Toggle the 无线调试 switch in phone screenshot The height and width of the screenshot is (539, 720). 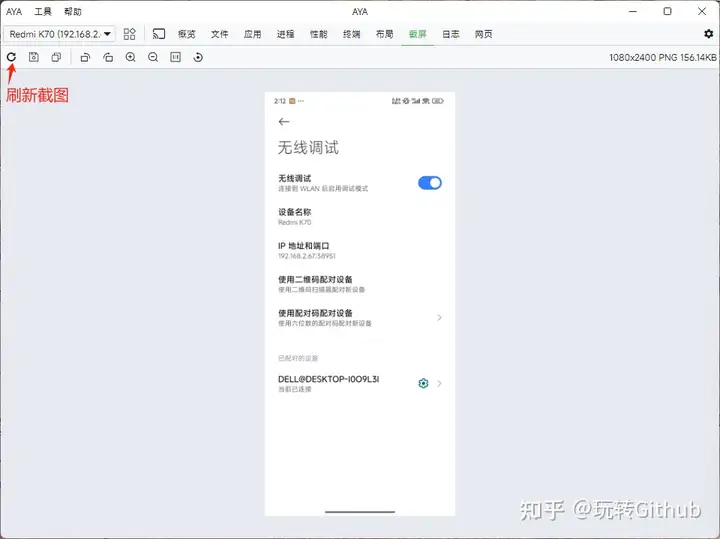(x=429, y=183)
